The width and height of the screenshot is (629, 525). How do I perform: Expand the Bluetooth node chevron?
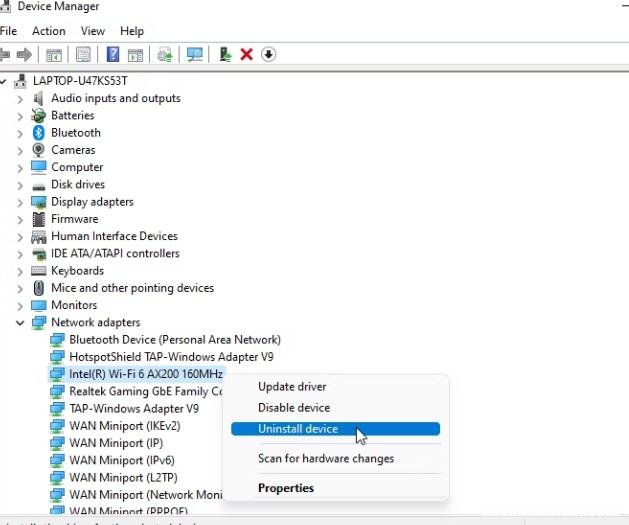point(20,134)
